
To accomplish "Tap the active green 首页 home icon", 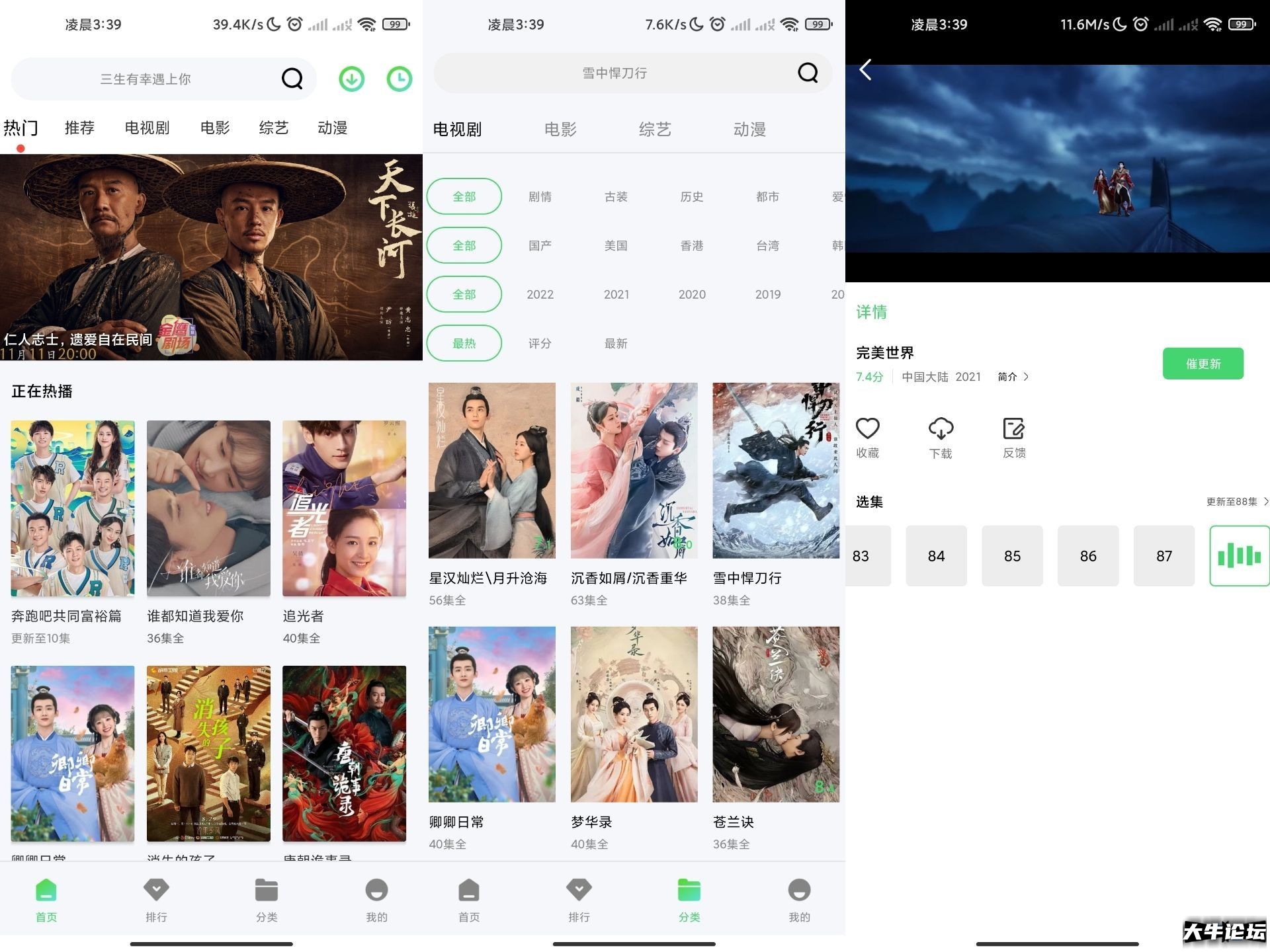I will (x=46, y=890).
